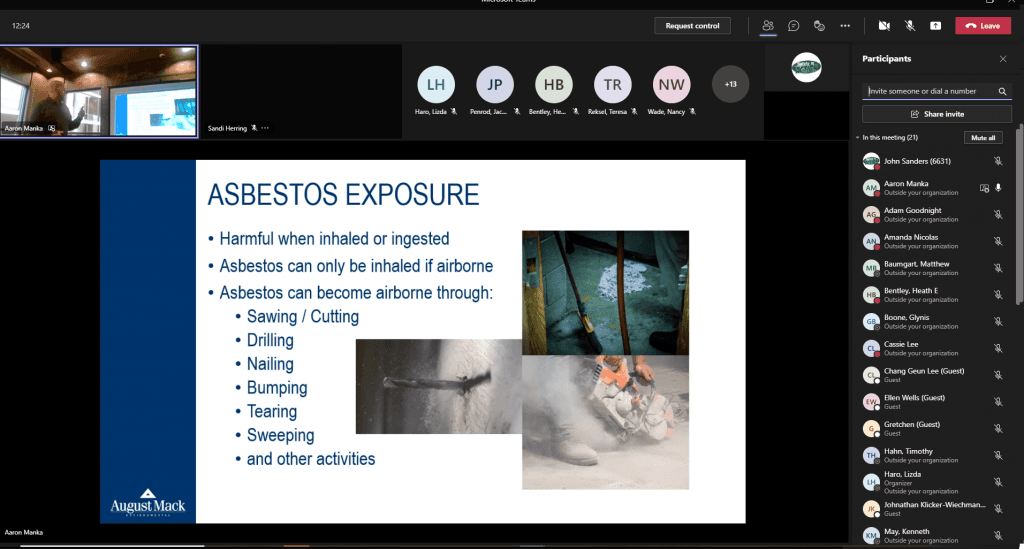
Task: Click Chang Geun Lee's muted mic icon
Action: pos(998,375)
